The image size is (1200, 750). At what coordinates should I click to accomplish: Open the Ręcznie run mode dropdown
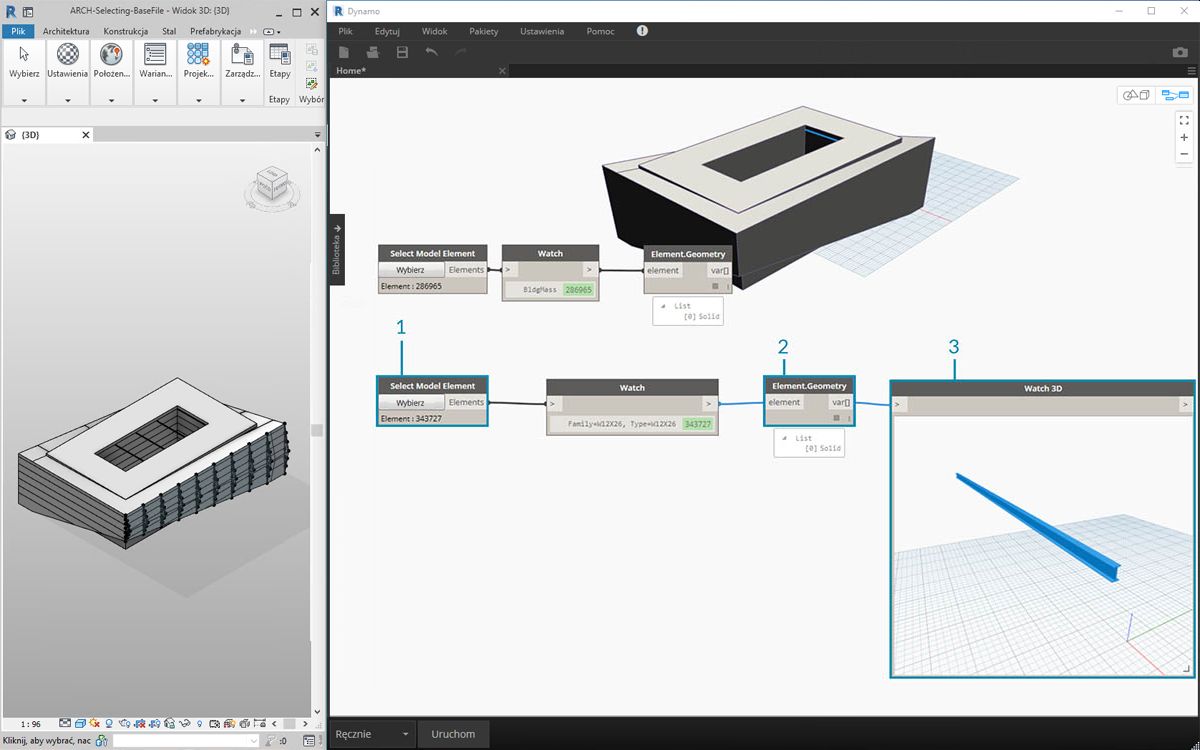coord(372,734)
